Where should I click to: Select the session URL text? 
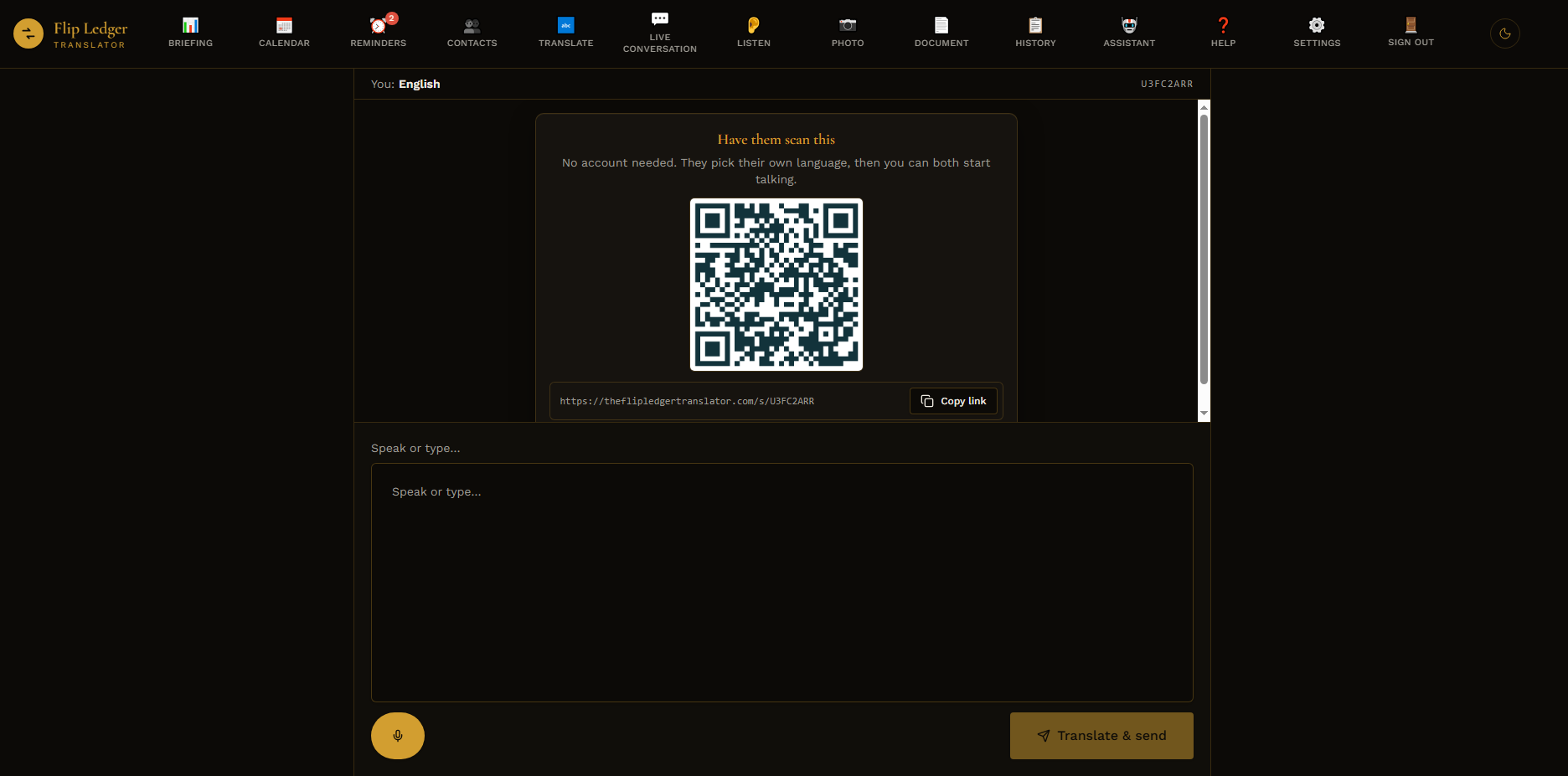(687, 401)
